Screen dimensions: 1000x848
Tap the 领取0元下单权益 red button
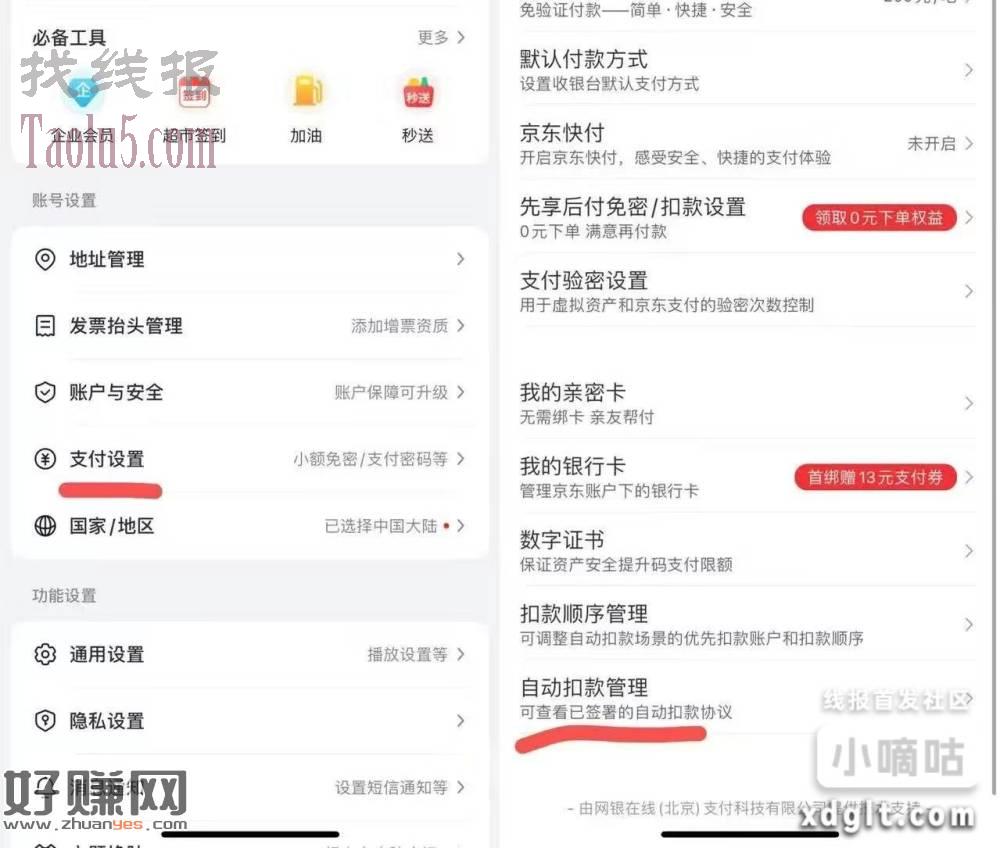tap(879, 217)
